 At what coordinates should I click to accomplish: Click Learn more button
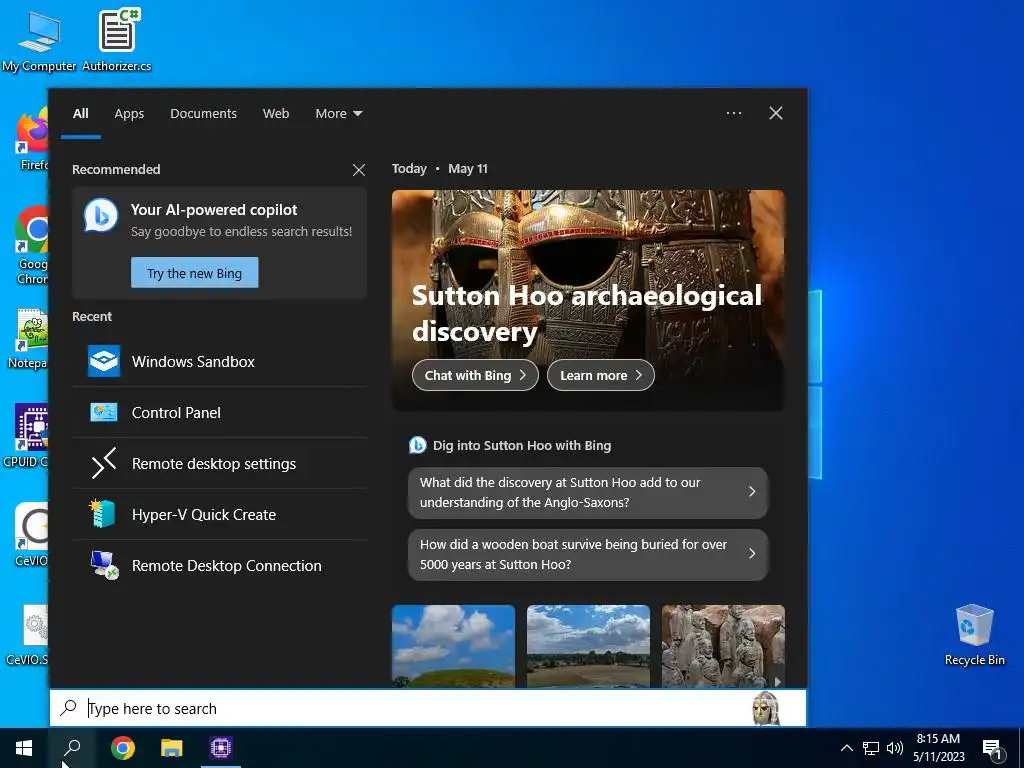(x=600, y=376)
